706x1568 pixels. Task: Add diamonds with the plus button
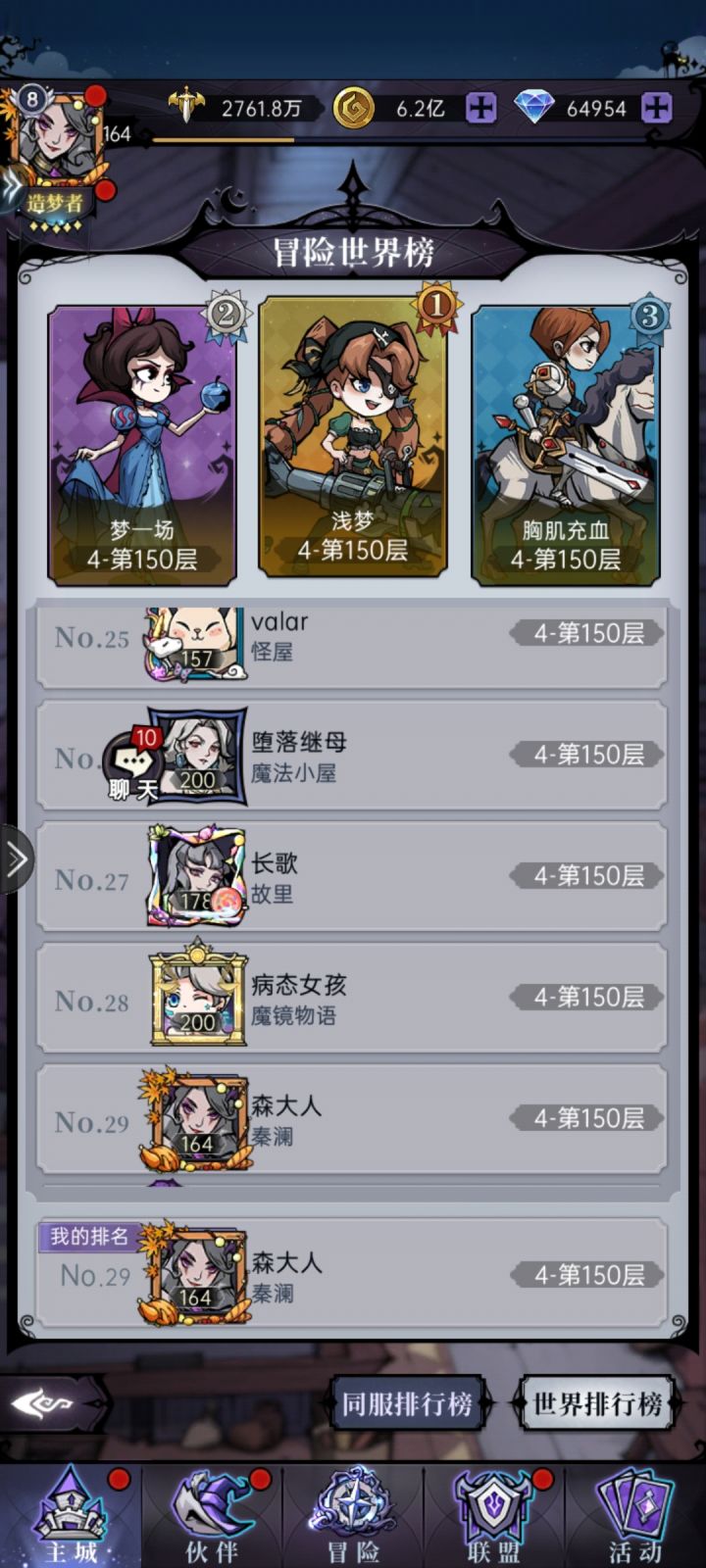point(656,108)
